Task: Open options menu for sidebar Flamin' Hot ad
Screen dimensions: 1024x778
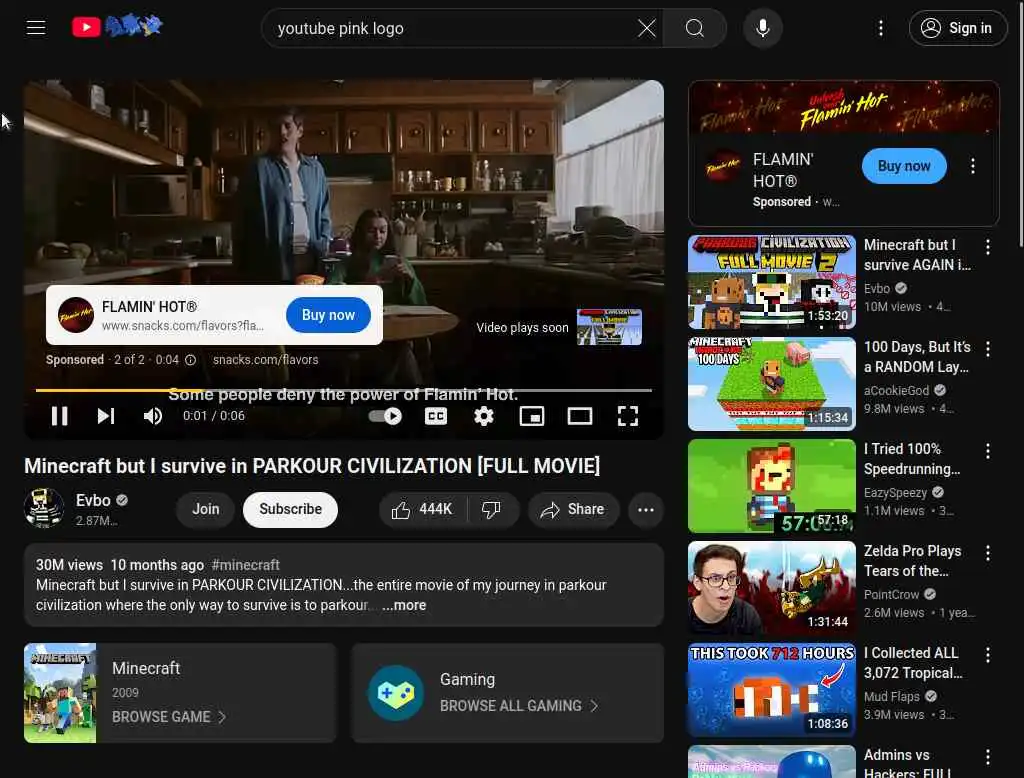Action: click(x=972, y=166)
